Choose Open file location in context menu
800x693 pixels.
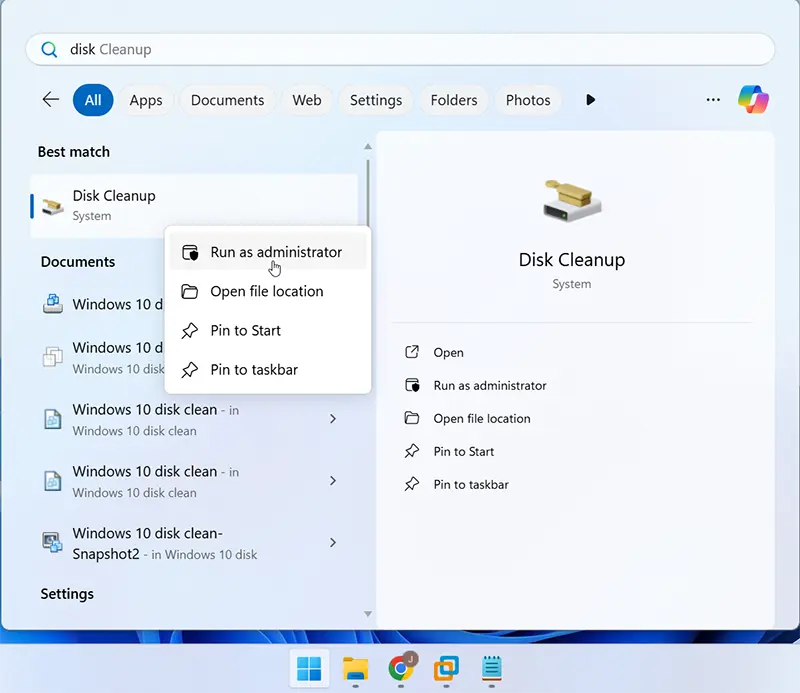(x=268, y=291)
